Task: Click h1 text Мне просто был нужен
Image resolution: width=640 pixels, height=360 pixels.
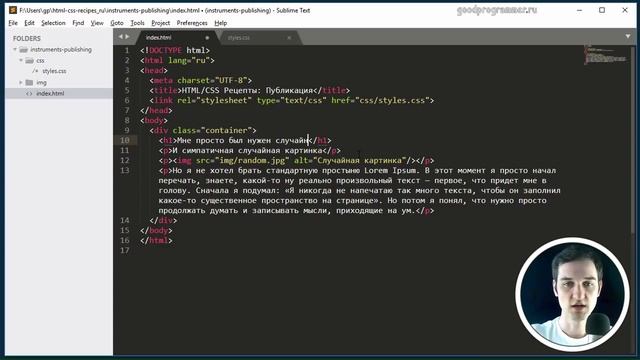Action: pyautogui.click(x=224, y=140)
